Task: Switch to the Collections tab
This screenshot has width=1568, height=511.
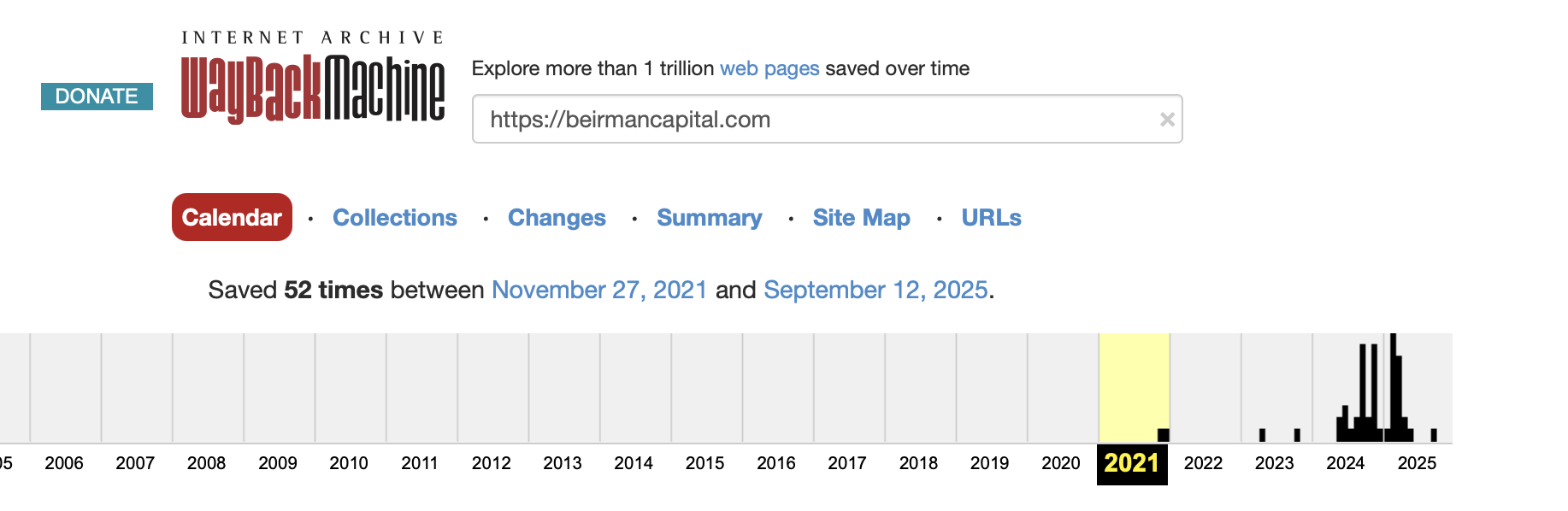Action: [x=395, y=218]
